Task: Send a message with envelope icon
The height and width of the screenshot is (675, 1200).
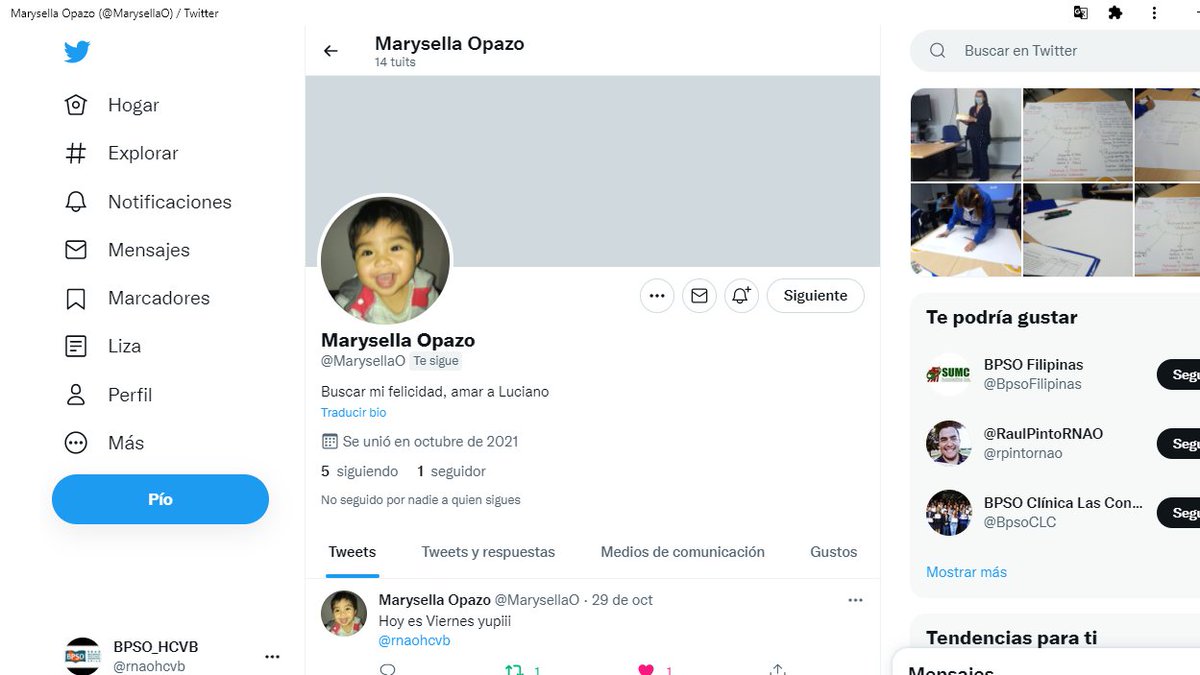Action: tap(699, 296)
